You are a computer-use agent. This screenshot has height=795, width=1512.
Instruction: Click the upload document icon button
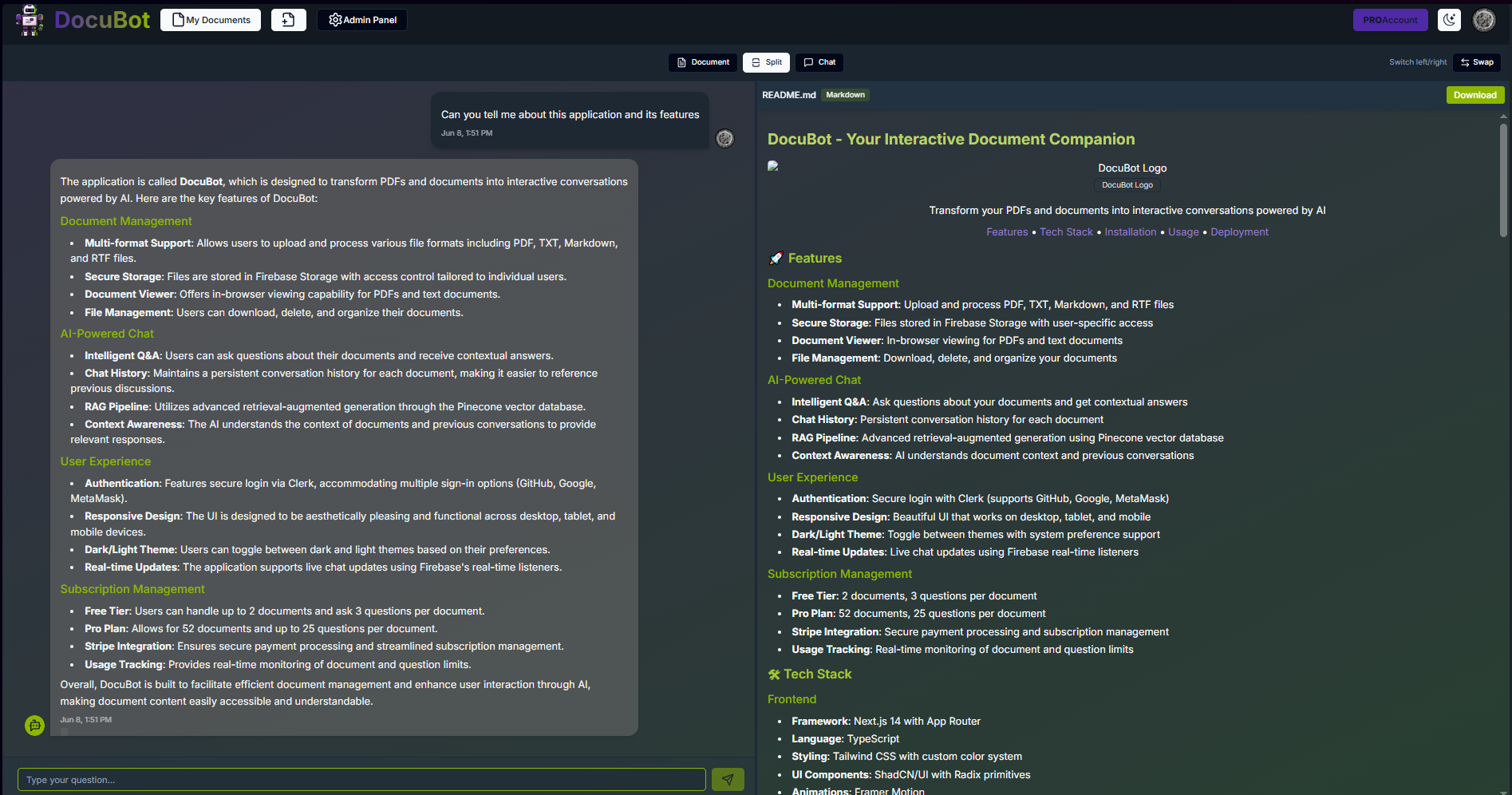click(288, 20)
